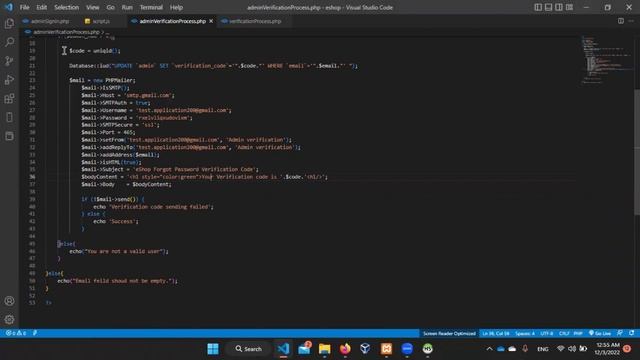Image resolution: width=640 pixels, height=360 pixels.
Task: Click adminVerificationProcess.php breadcrumb
Action: coord(66,32)
